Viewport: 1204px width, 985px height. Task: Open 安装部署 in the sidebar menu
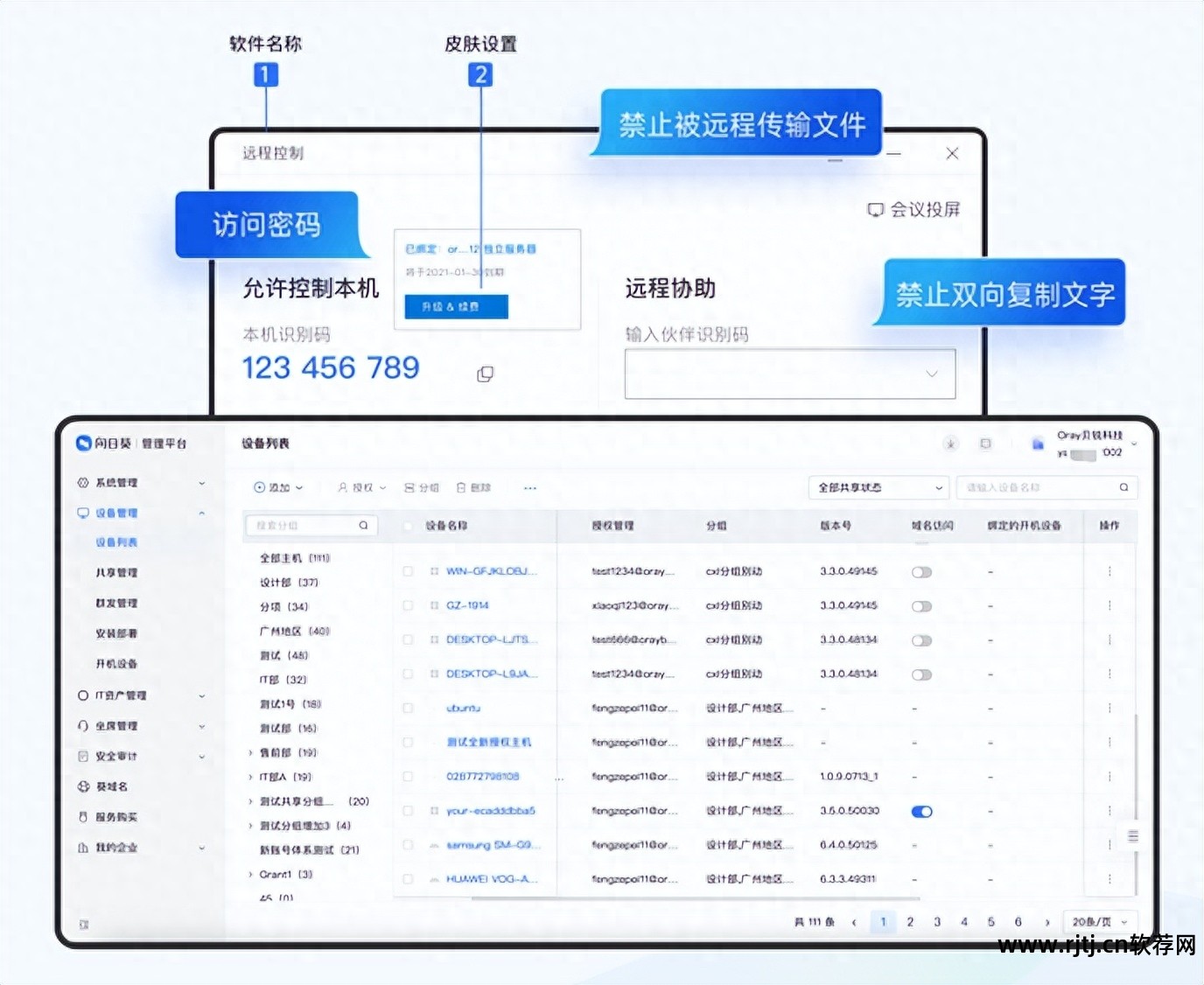pos(116,633)
